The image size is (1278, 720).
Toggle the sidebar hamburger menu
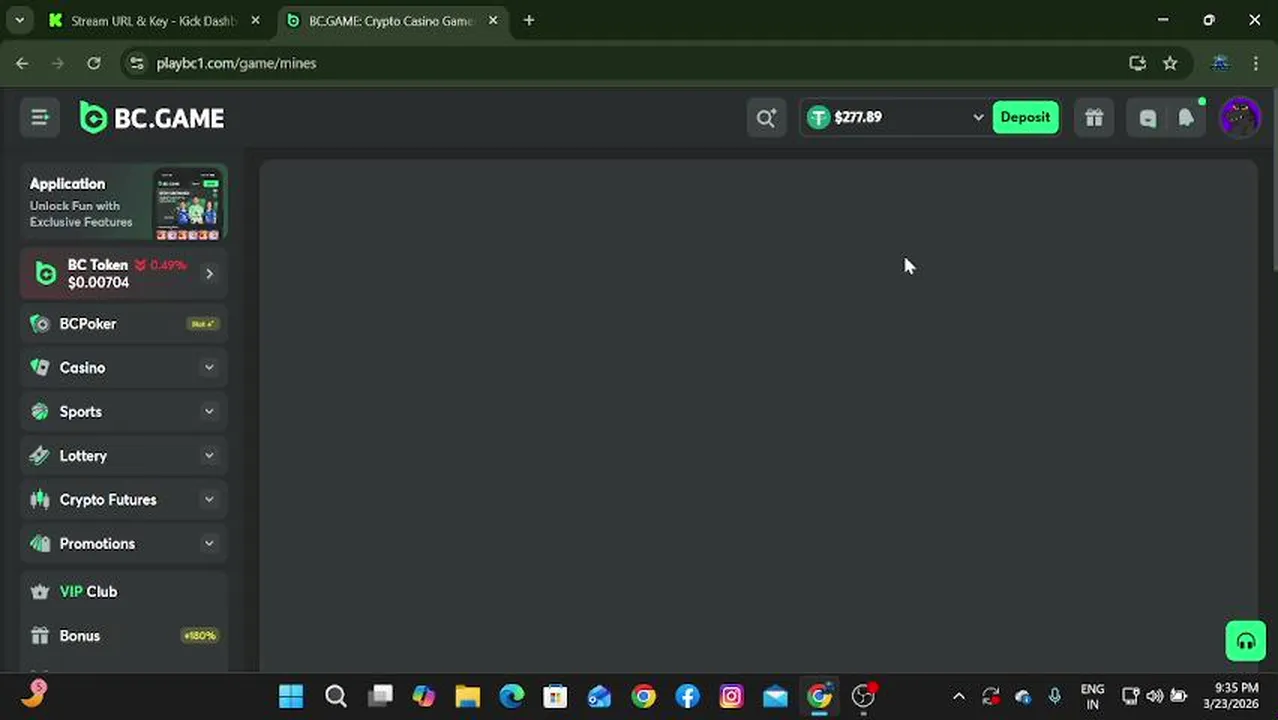tap(40, 118)
